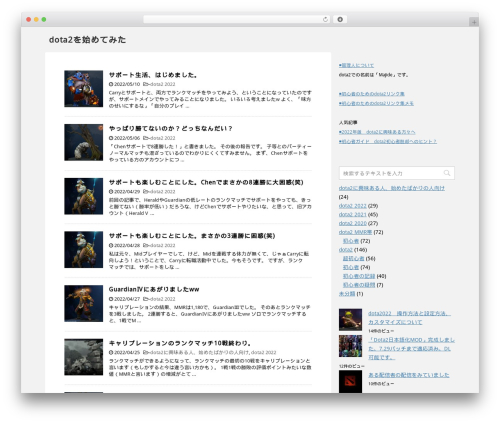The width and height of the screenshot is (500, 423).
Task: Click Dota logo thumbnail beside ある配信者 post
Action: coord(350,382)
